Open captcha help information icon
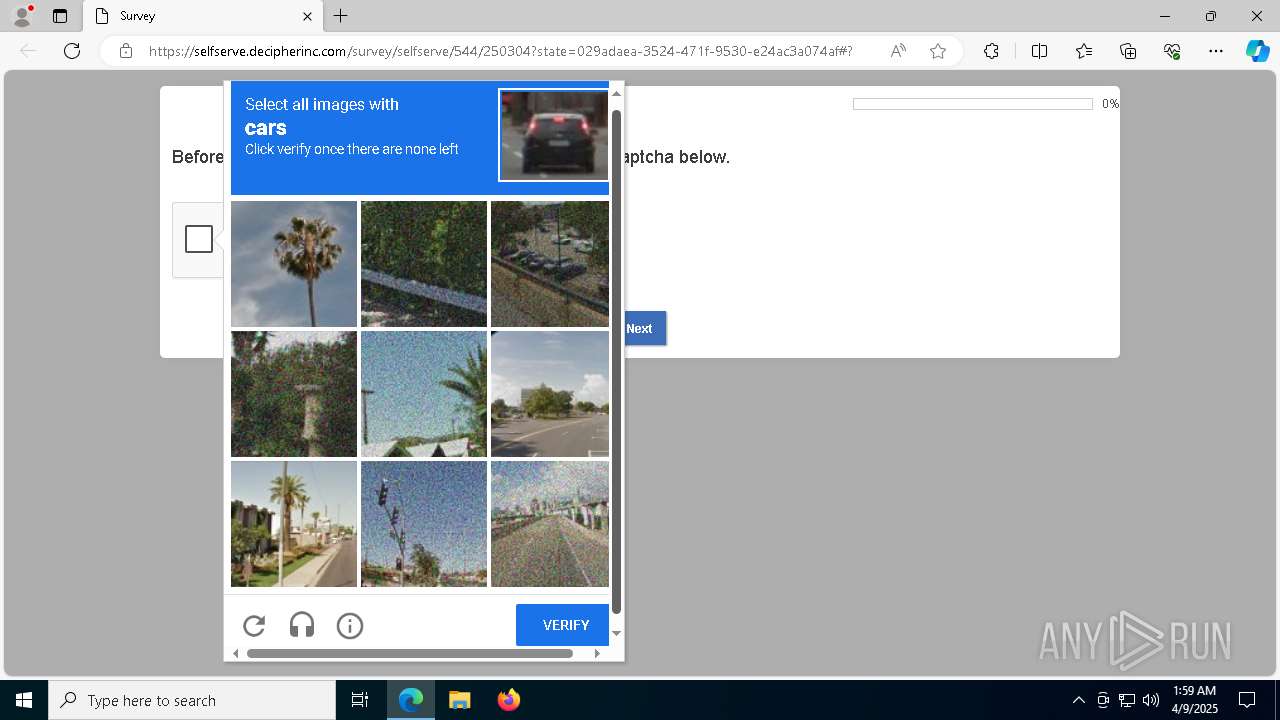This screenshot has height=720, width=1280. tap(350, 626)
